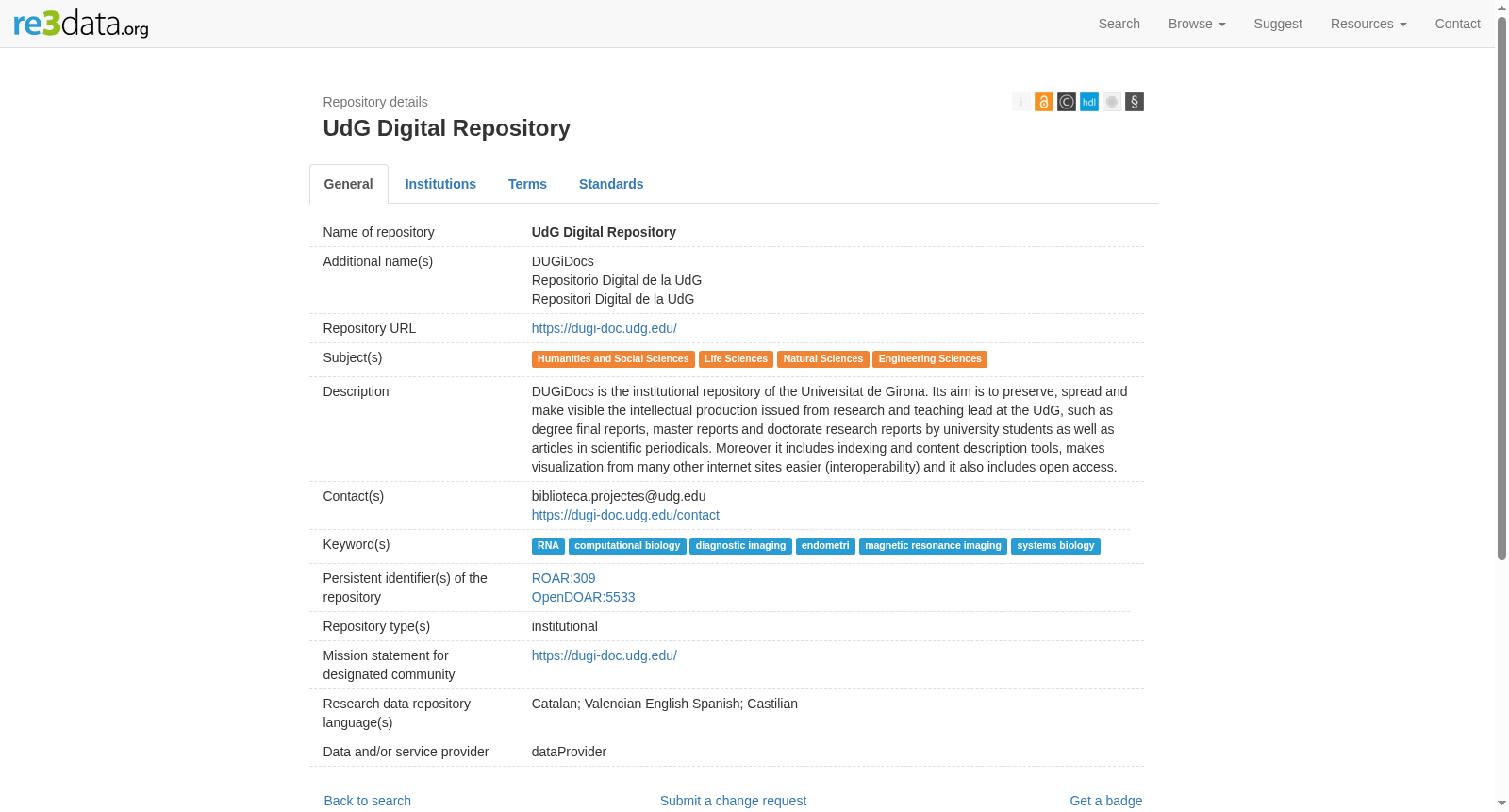The width and height of the screenshot is (1509, 812).
Task: Click the blue hdl identifier icon
Action: (x=1088, y=102)
